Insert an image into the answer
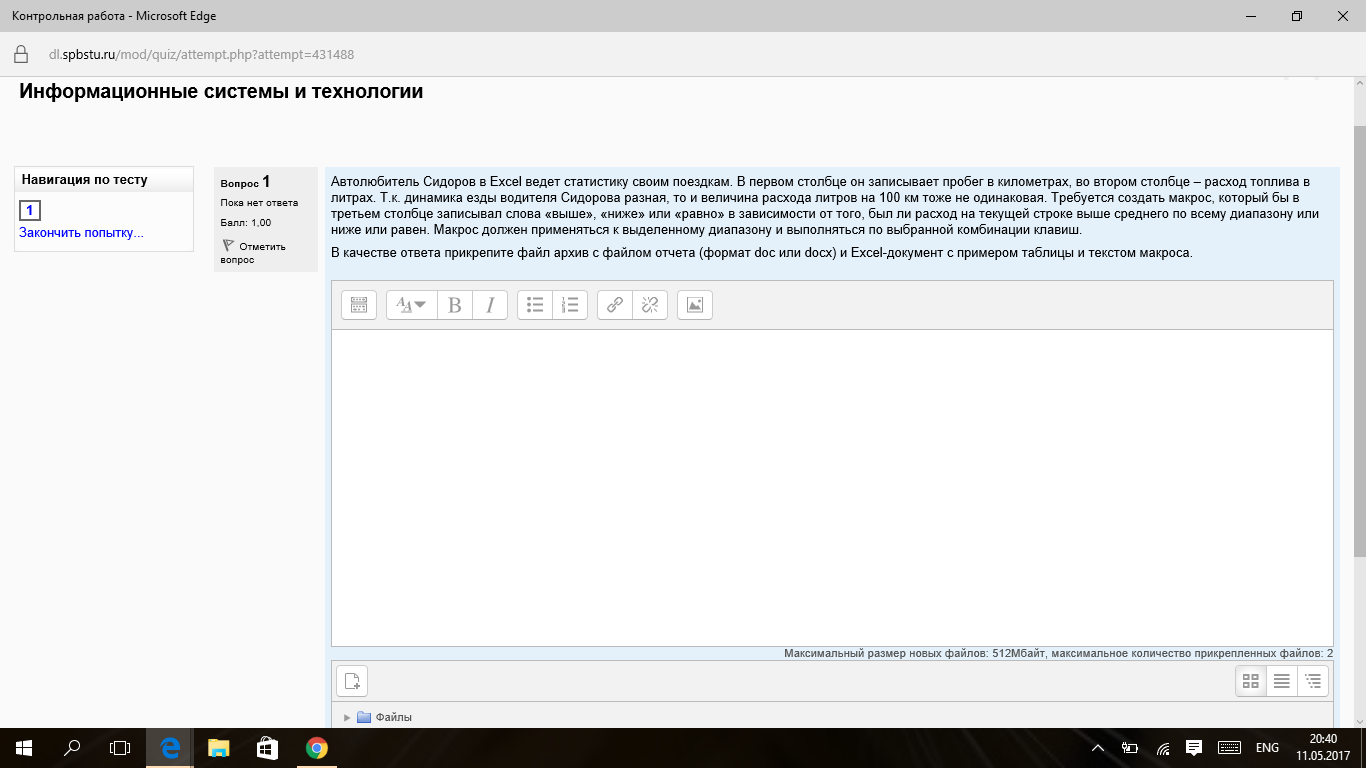Screen dimensions: 1366x768 click(695, 305)
